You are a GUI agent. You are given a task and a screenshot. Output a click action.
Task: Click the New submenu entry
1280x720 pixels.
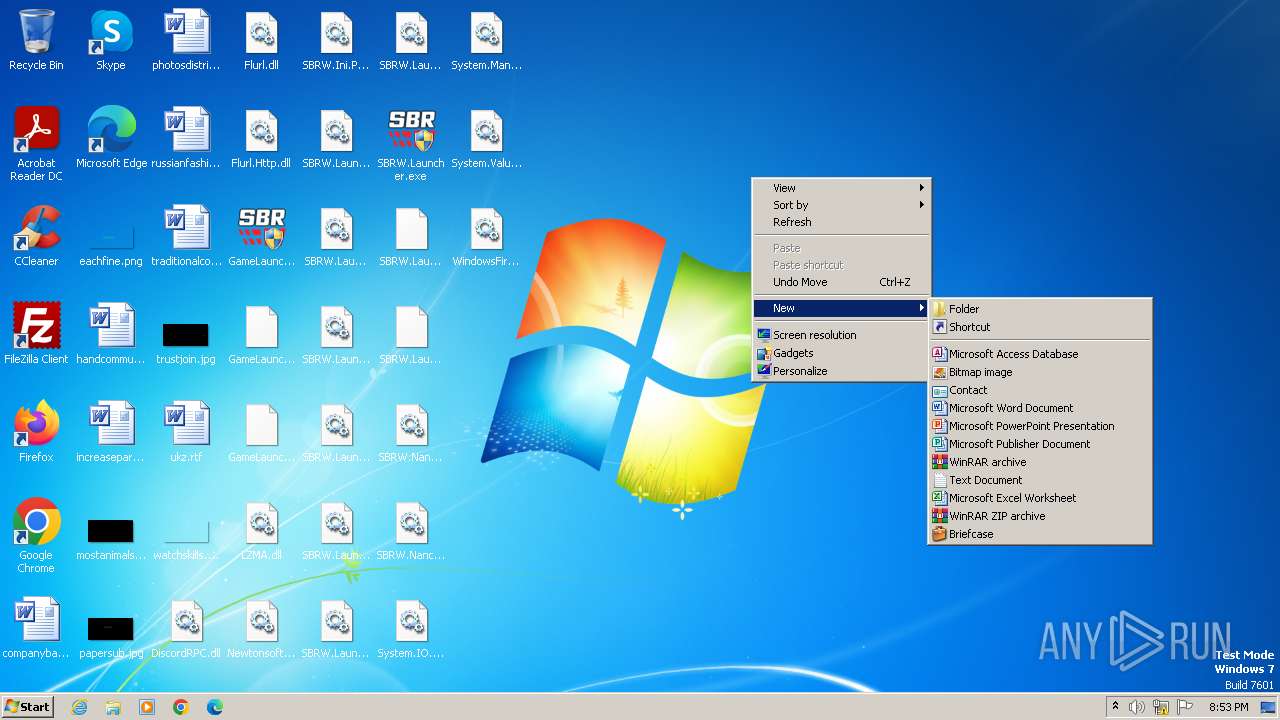point(841,308)
